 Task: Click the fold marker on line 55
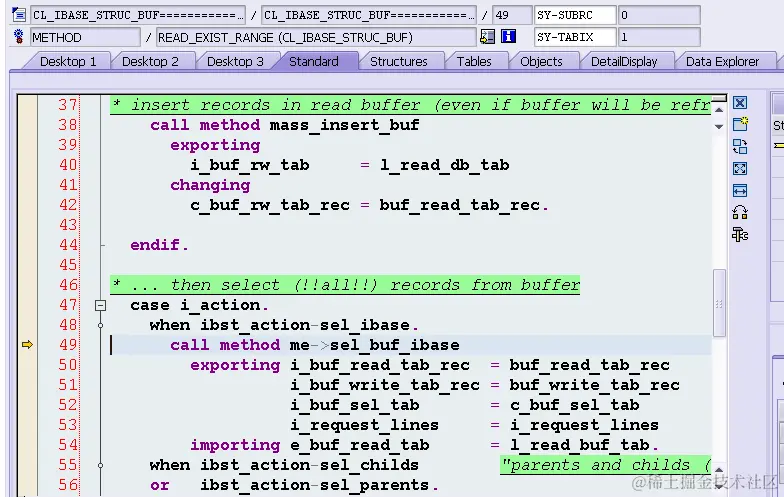coord(100,465)
